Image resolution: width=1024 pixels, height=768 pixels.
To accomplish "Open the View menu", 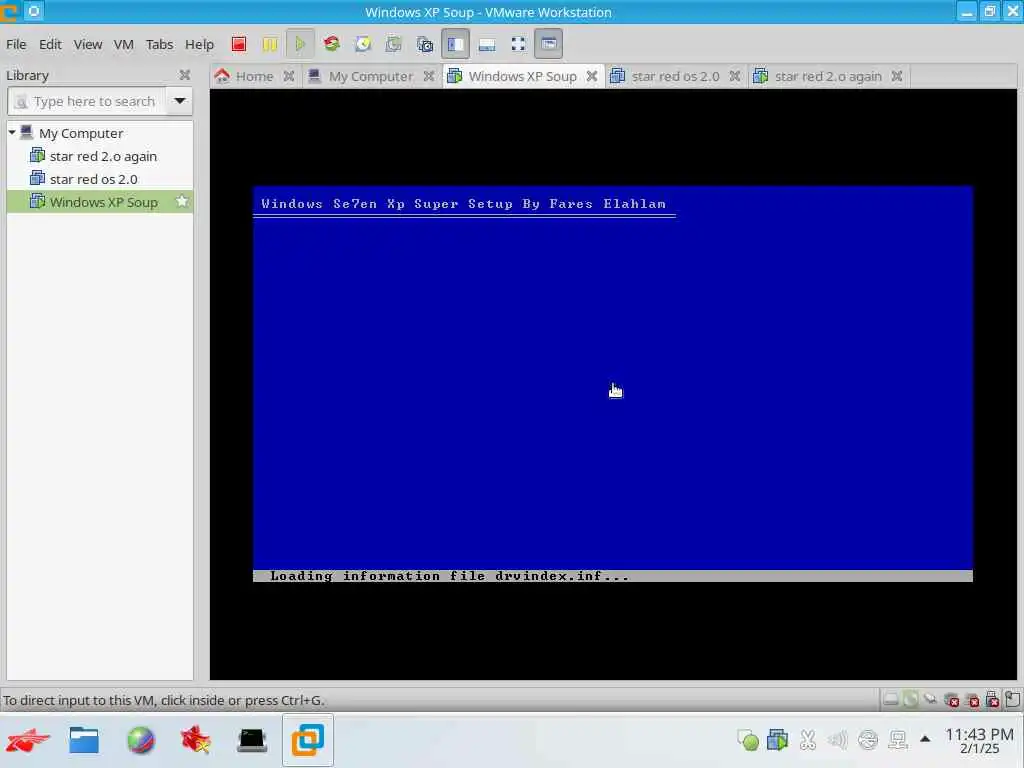I will [88, 44].
